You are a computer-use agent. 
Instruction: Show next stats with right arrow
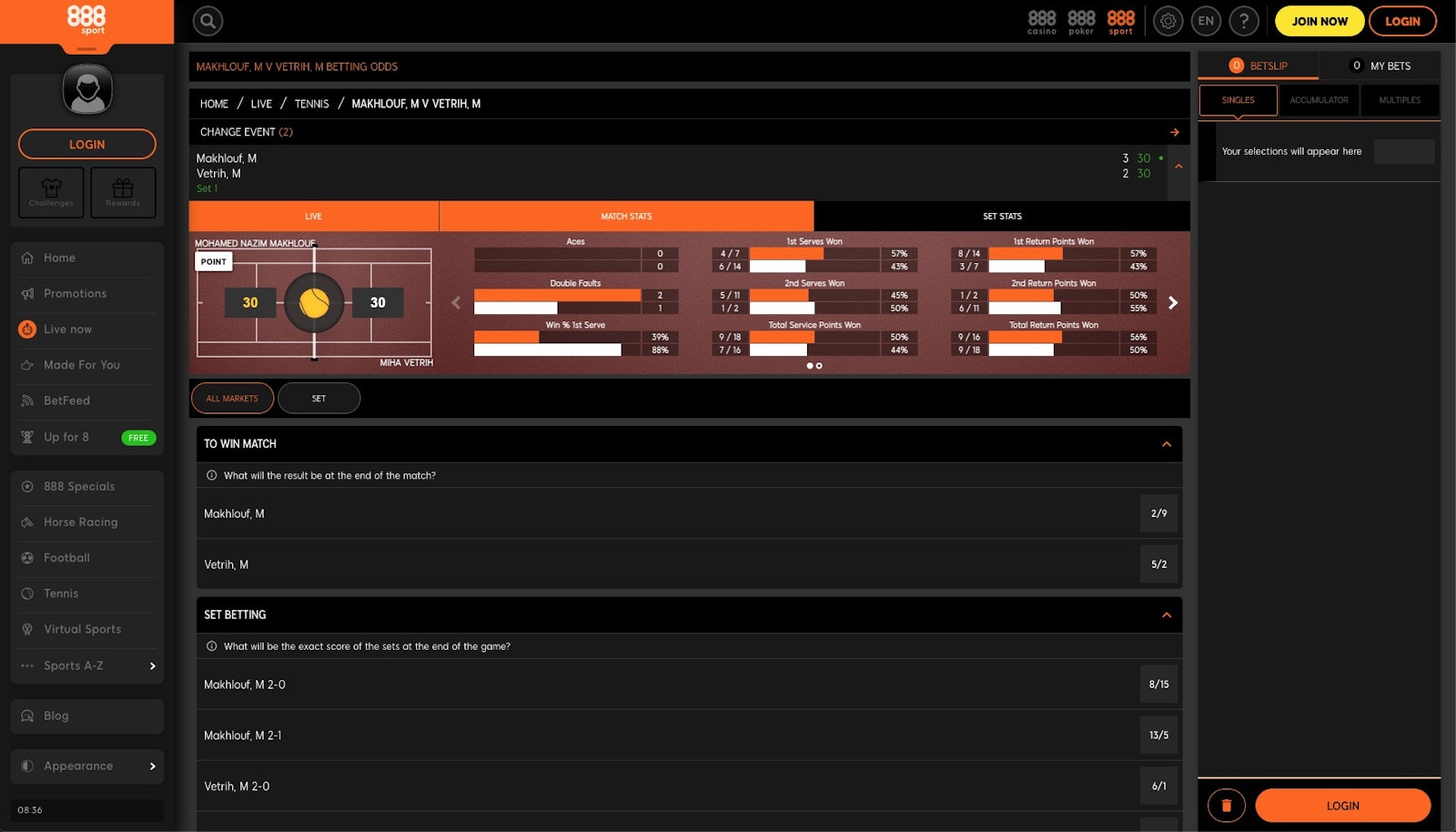point(1173,303)
